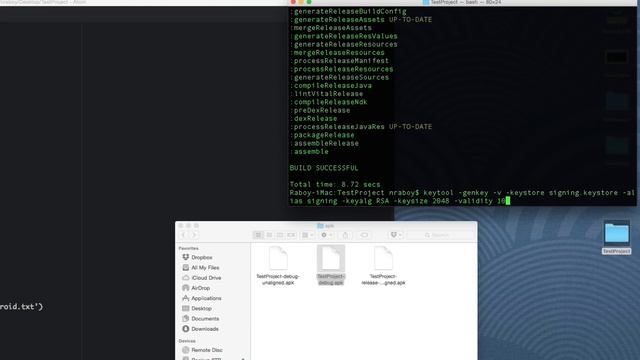This screenshot has width=640, height=360.
Task: Click the Finder edit tags button
Action: click(x=364, y=235)
